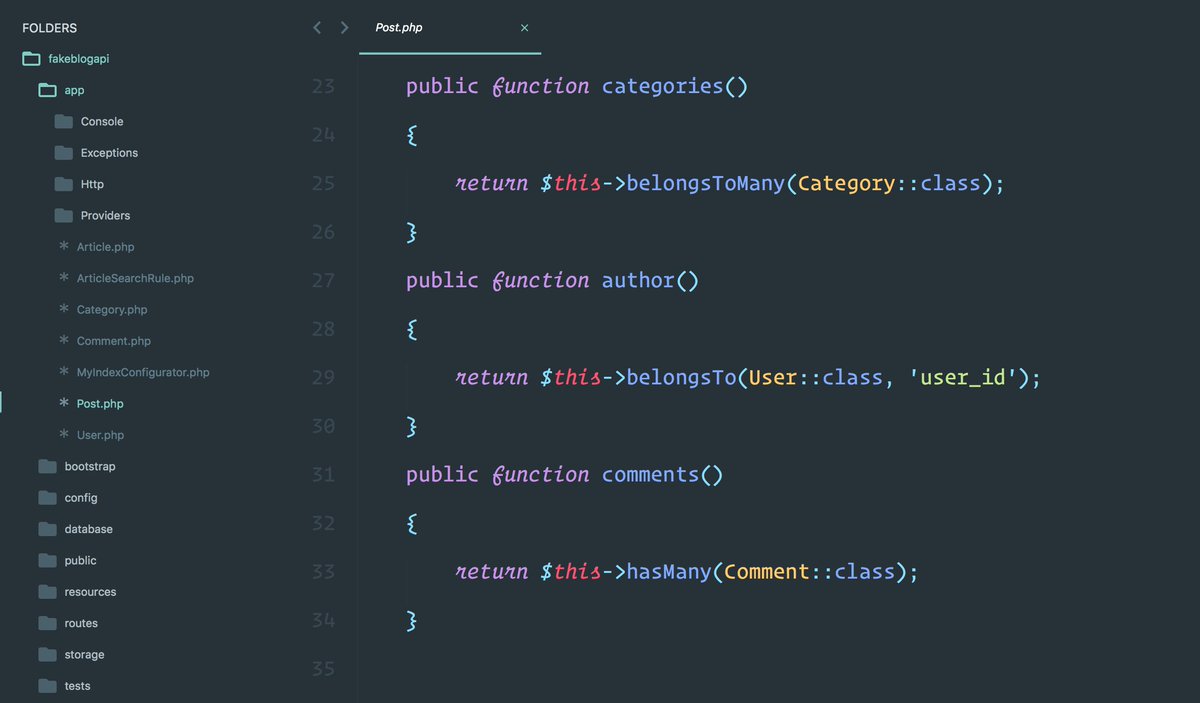The image size is (1200, 703).
Task: Place cursor on author function name
Action: (x=638, y=280)
